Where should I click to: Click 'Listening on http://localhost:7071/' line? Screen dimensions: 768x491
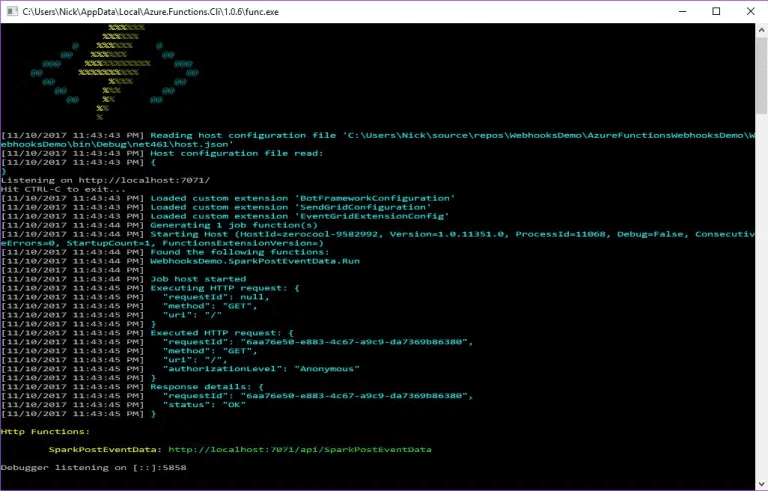click(x=105, y=180)
